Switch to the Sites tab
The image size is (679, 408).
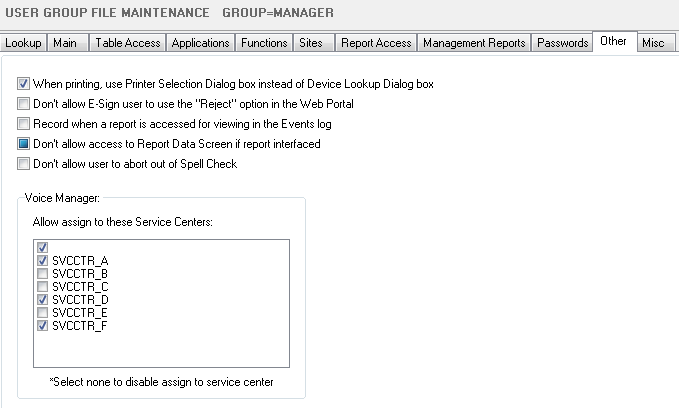[x=308, y=43]
